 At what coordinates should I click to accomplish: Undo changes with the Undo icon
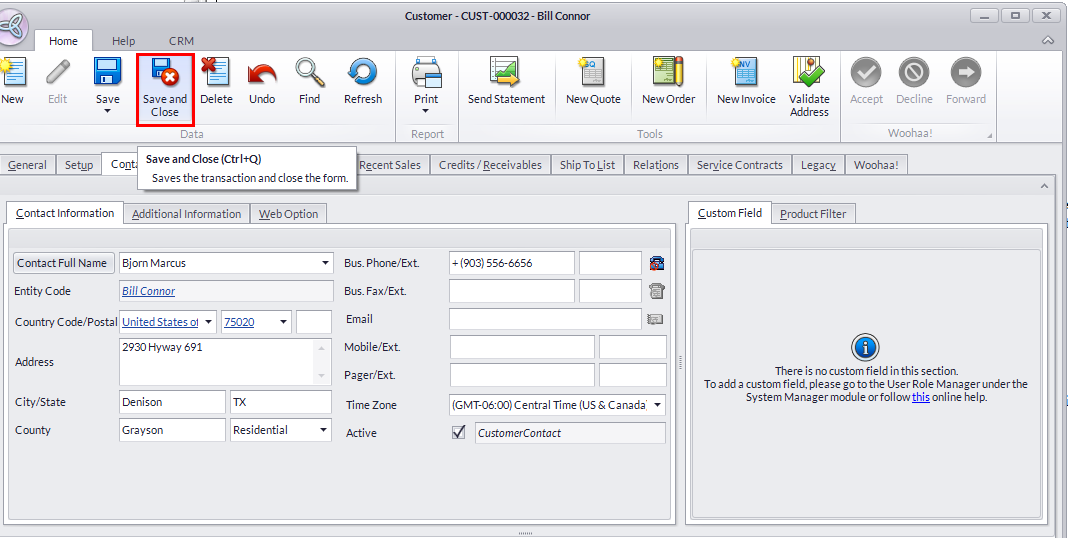(x=262, y=74)
